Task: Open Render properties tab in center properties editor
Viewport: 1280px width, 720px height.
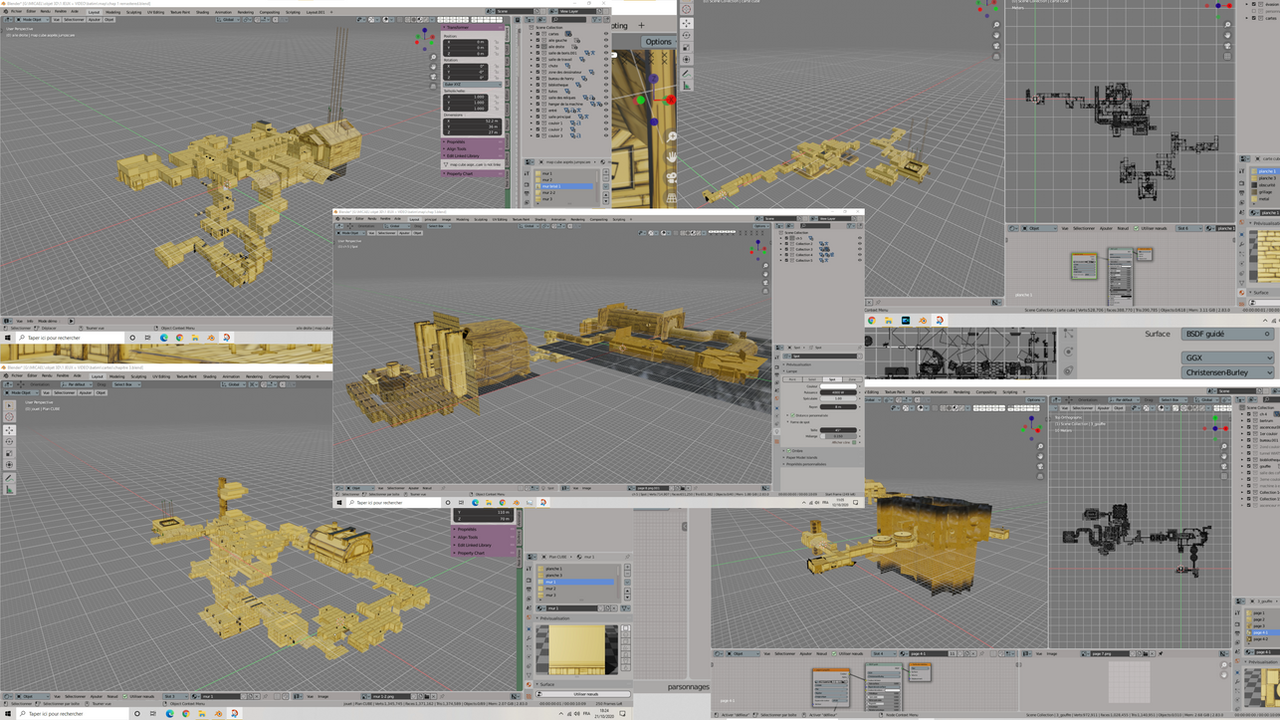Action: pos(777,367)
